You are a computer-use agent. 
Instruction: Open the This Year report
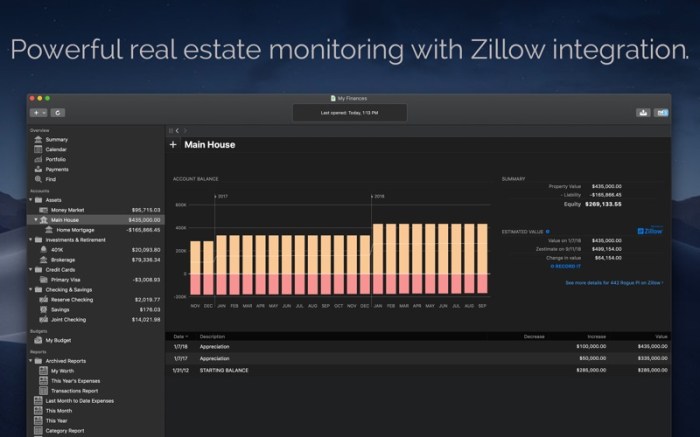point(56,420)
